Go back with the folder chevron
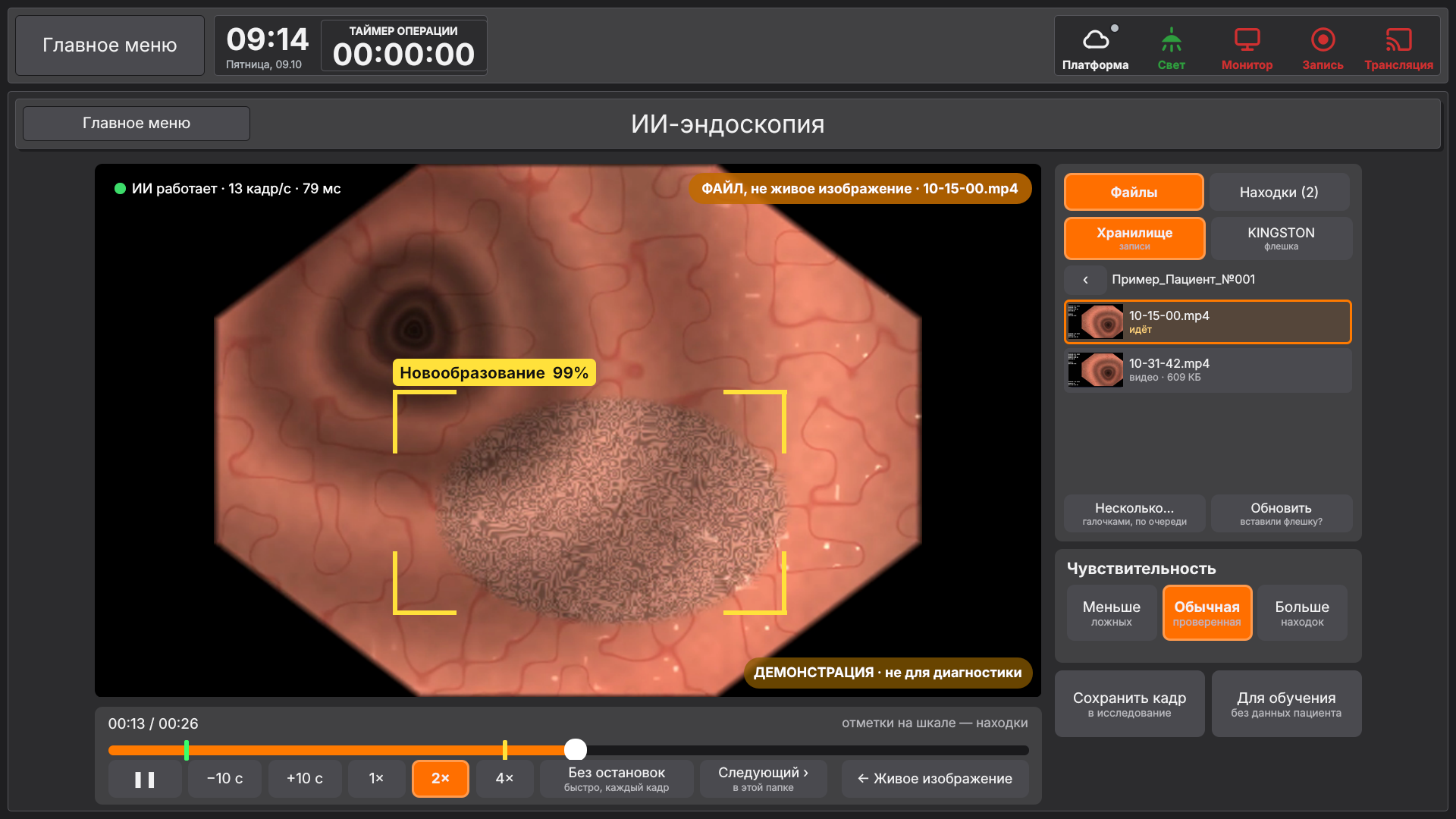The width and height of the screenshot is (1456, 819). (x=1085, y=280)
